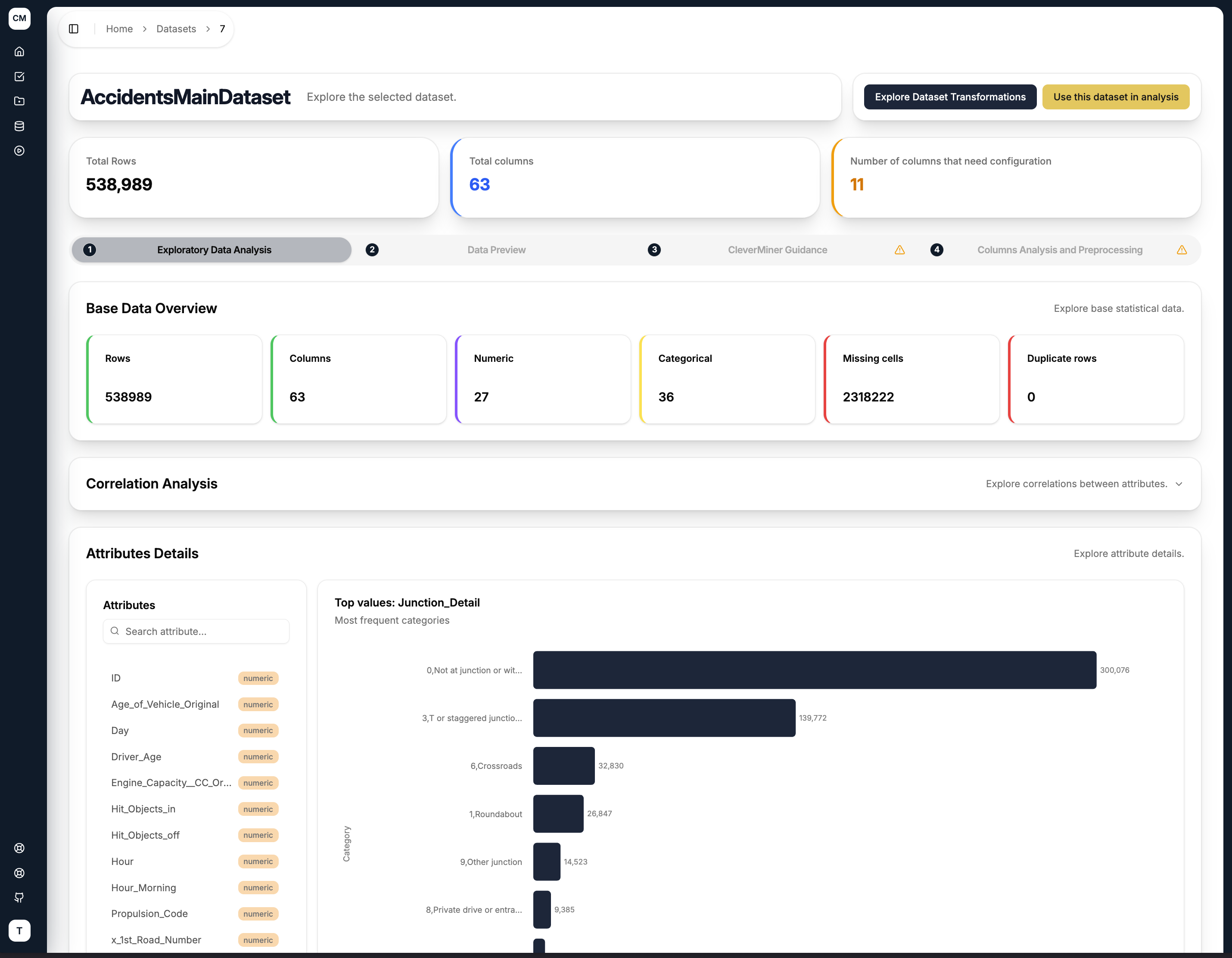The width and height of the screenshot is (1232, 958).
Task: Click the warning icon beside Columns Analysis and Preprocessing
Action: (x=1182, y=250)
